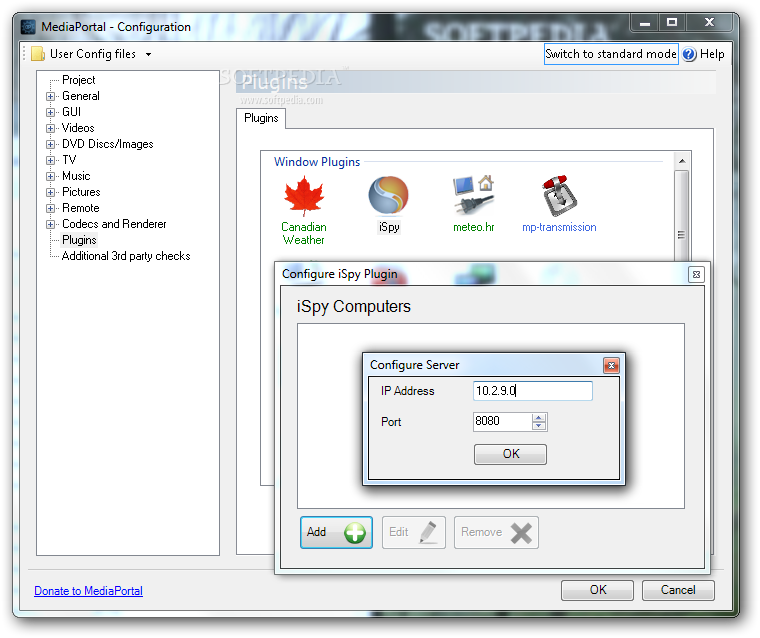Select the DVD Discs/Images tree label

click(x=108, y=144)
